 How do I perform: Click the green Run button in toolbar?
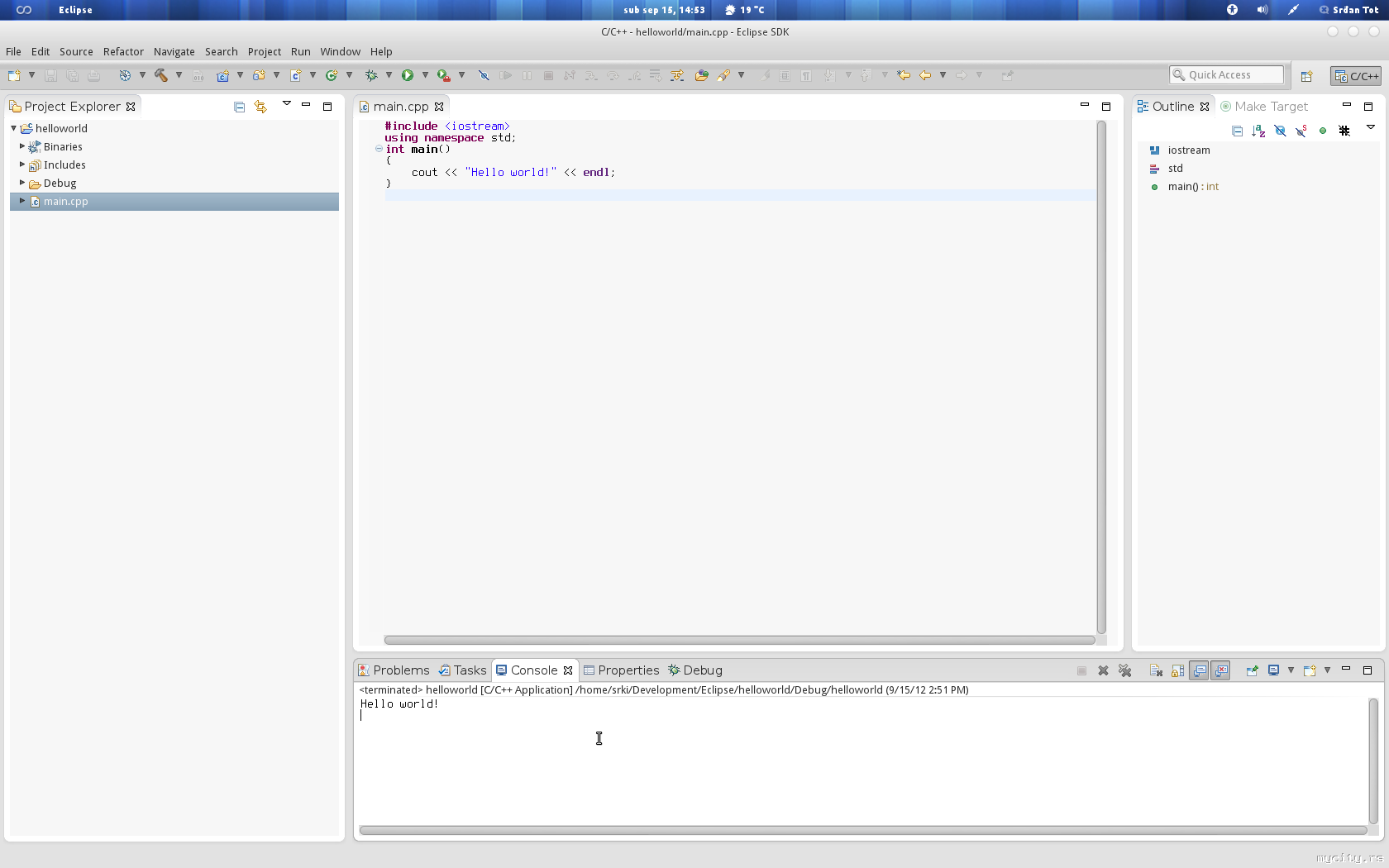tap(407, 75)
